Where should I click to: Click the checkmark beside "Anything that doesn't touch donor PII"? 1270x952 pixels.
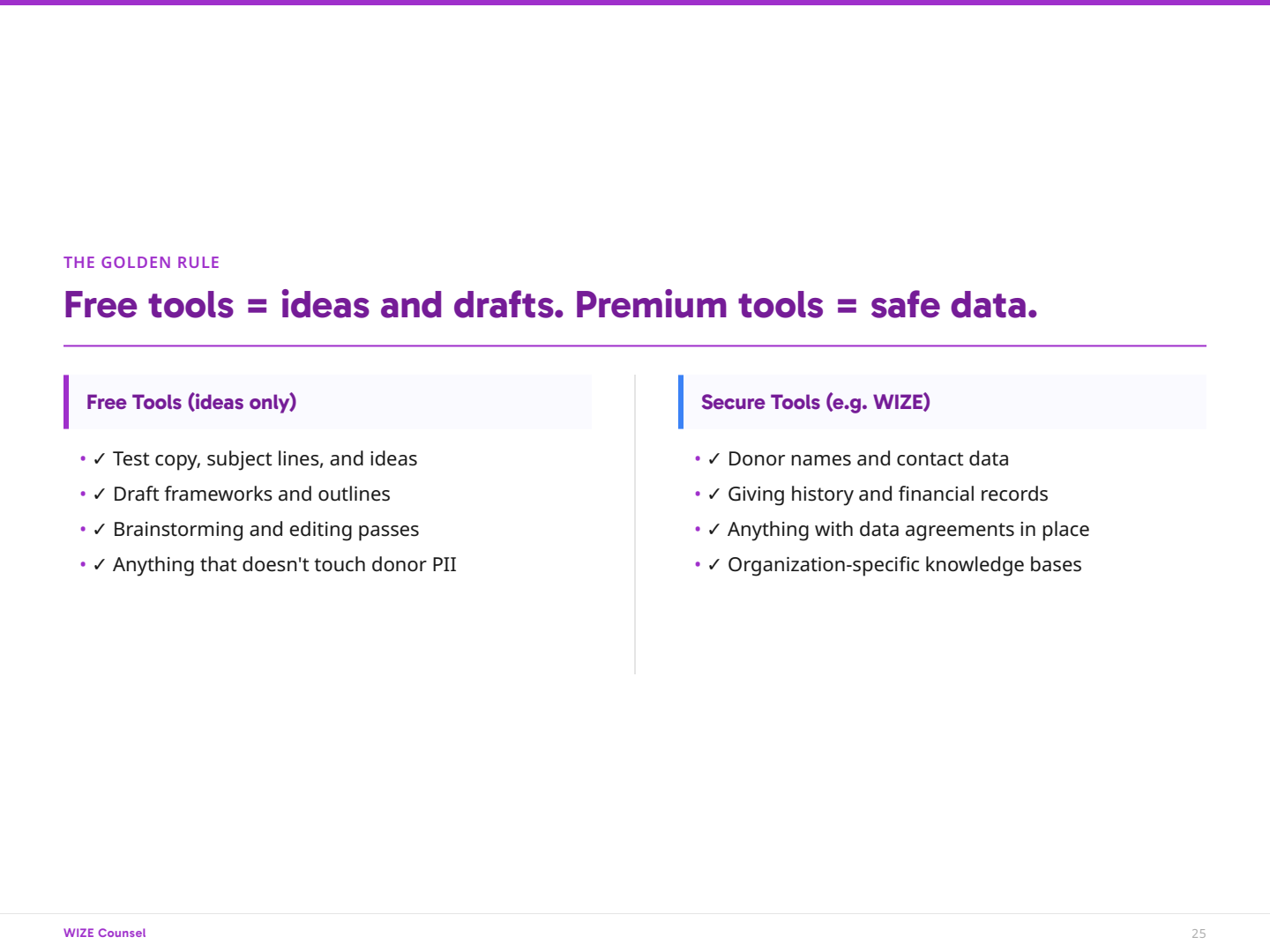[x=99, y=565]
